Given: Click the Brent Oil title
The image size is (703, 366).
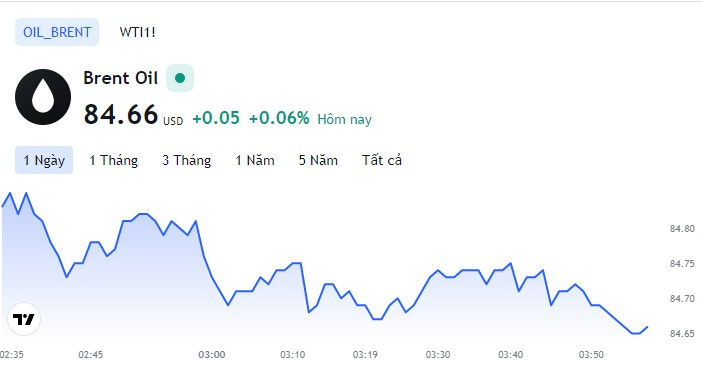Looking at the screenshot, I should pyautogui.click(x=121, y=78).
